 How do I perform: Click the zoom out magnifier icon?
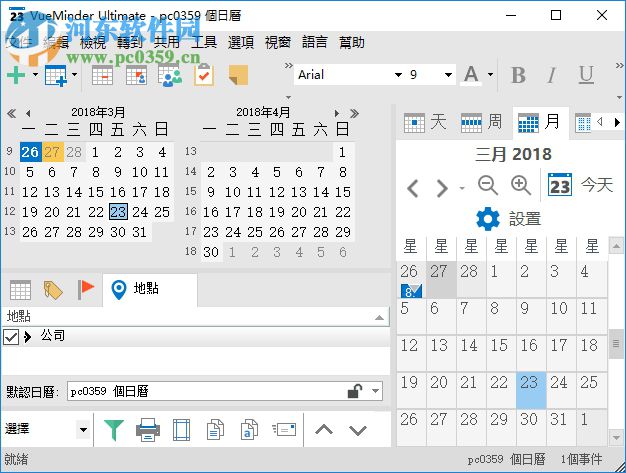tap(488, 185)
